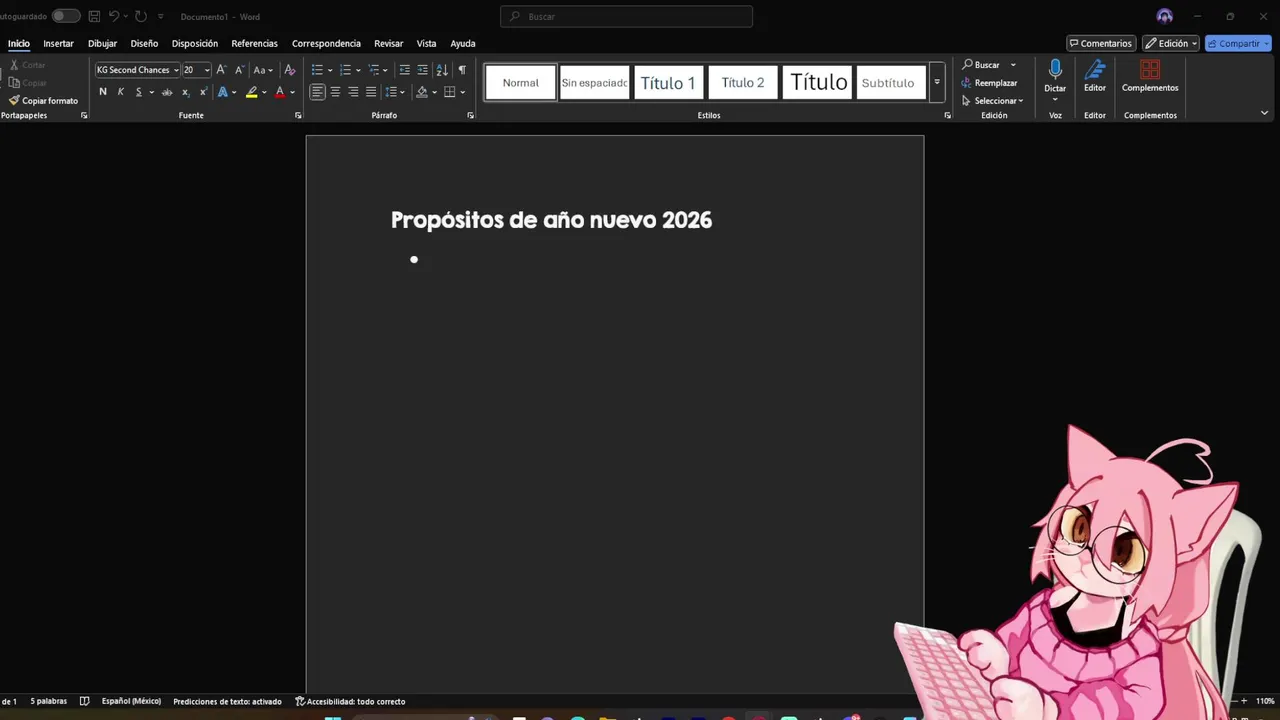Click the Increase font size icon
This screenshot has width=1280, height=720.
[221, 70]
